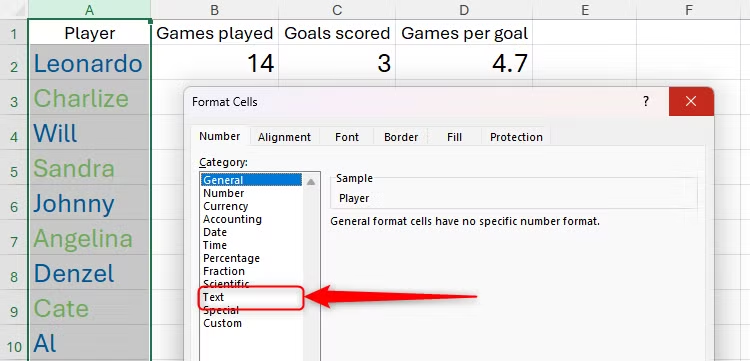750x361 pixels.
Task: Click cell containing Leonardo
Action: tap(89, 63)
